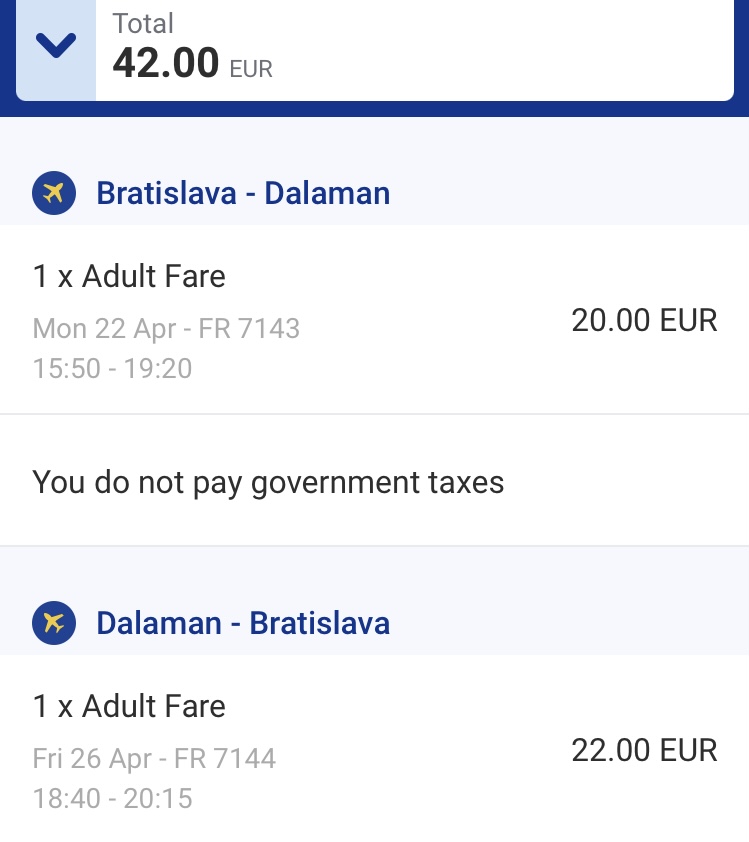Click the outbound flight plane icon
749x842 pixels.
[54, 193]
